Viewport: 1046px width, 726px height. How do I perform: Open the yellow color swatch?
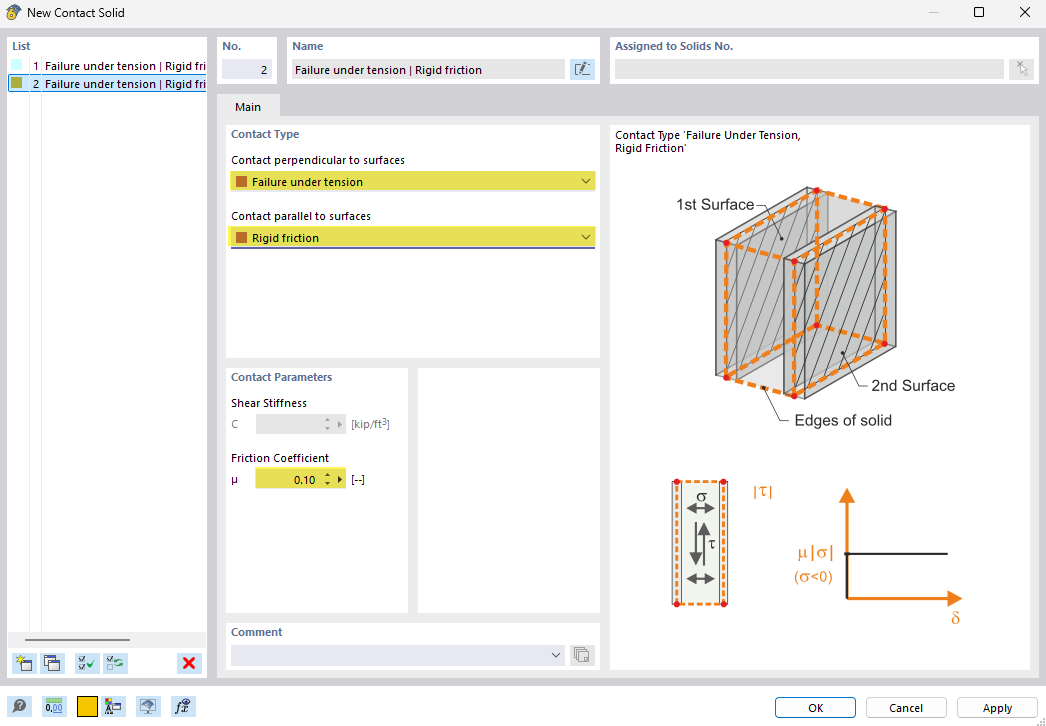pyautogui.click(x=88, y=706)
